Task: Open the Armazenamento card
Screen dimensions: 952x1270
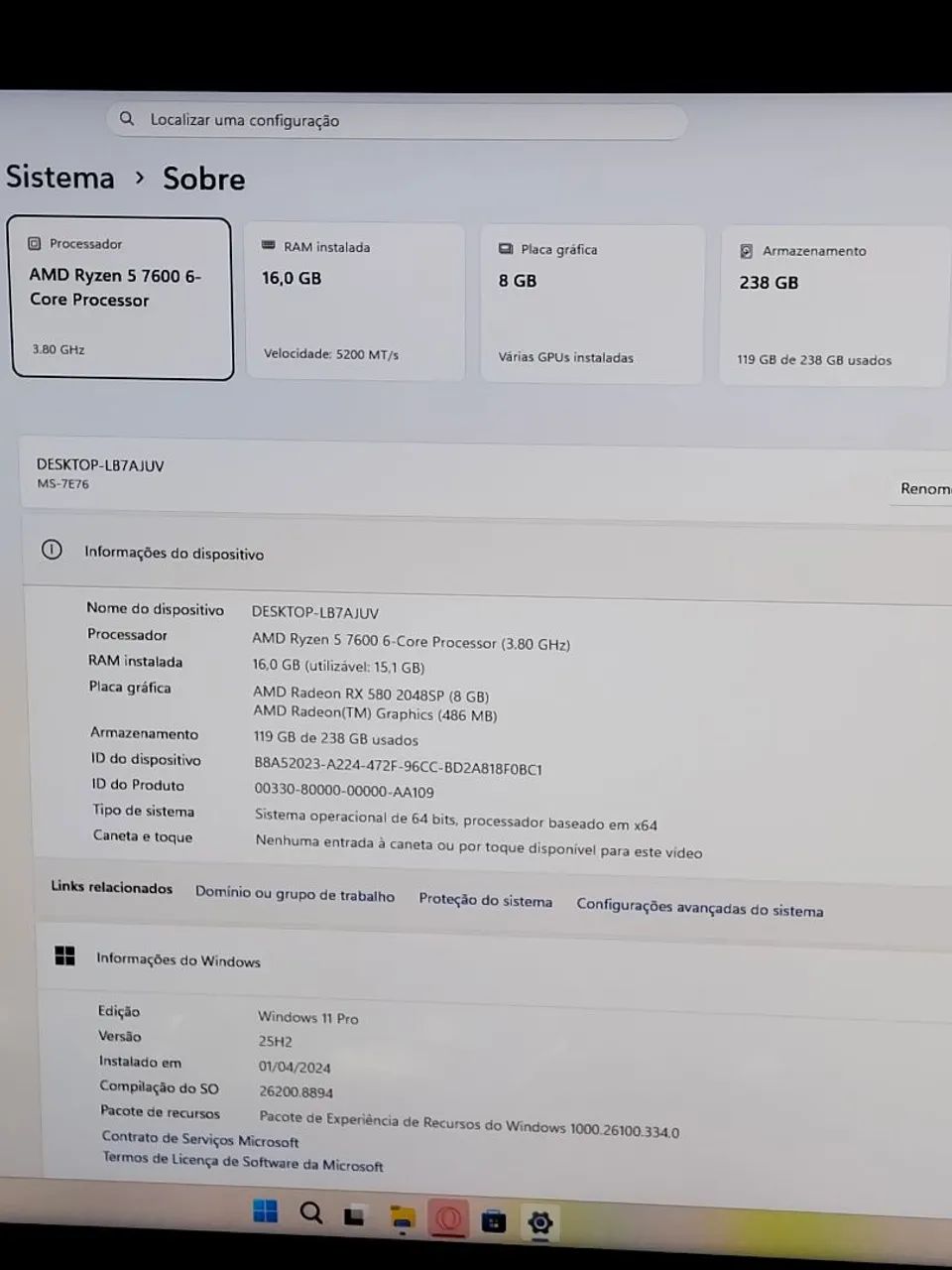Action: click(835, 306)
